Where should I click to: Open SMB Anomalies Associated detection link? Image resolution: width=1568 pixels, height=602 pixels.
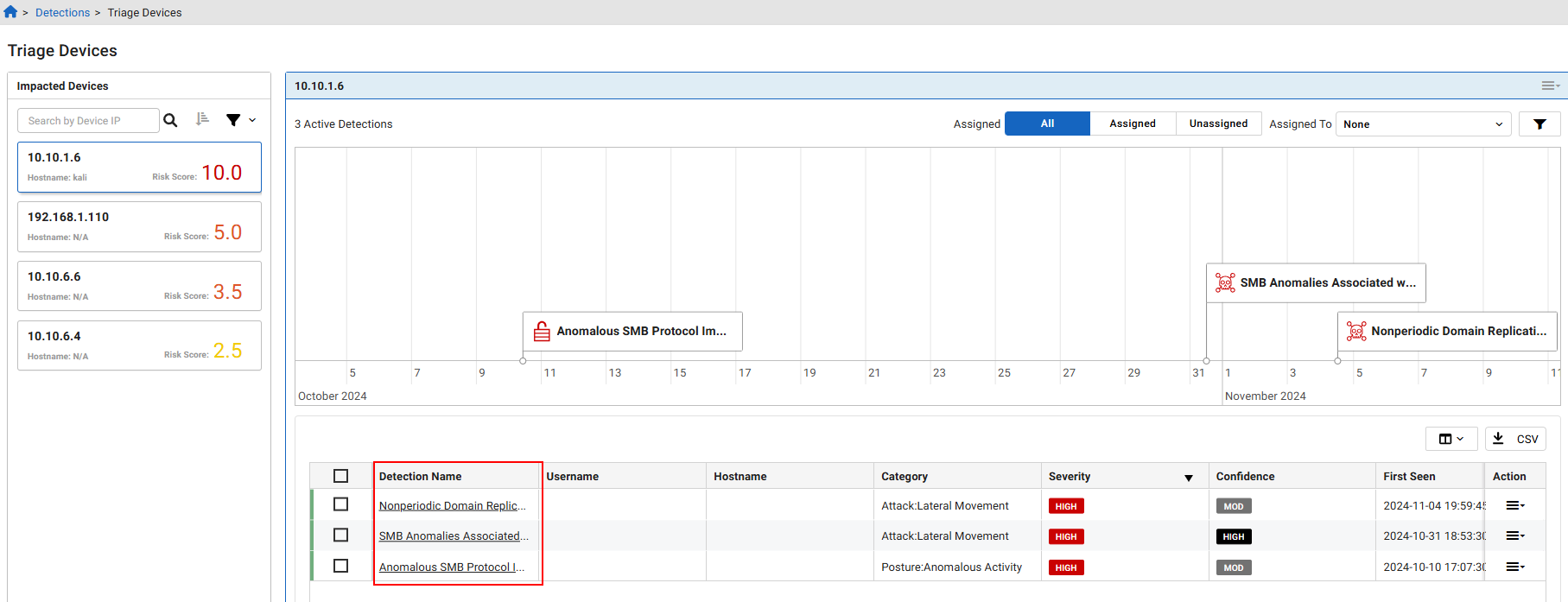[x=454, y=536]
